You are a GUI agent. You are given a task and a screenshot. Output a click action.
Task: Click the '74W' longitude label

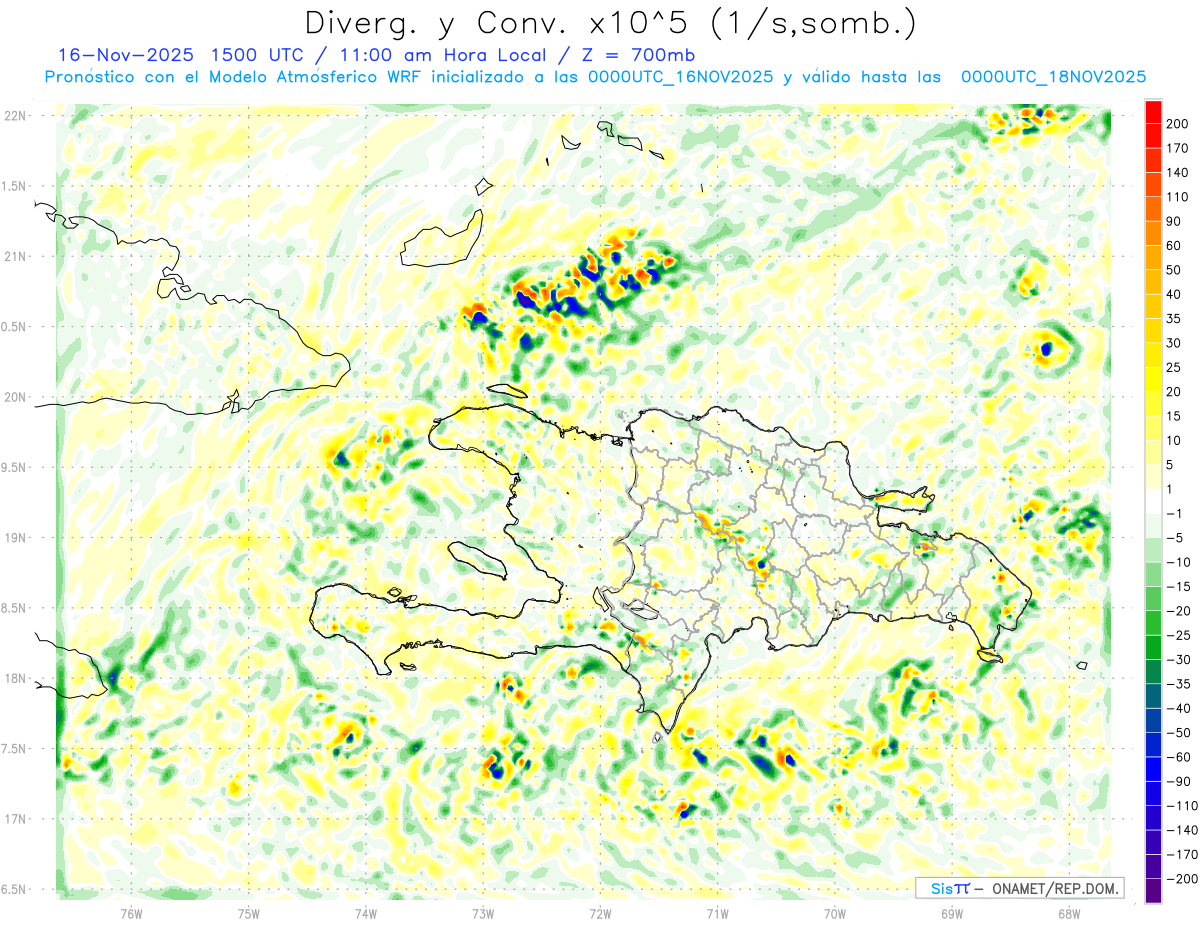[x=365, y=913]
